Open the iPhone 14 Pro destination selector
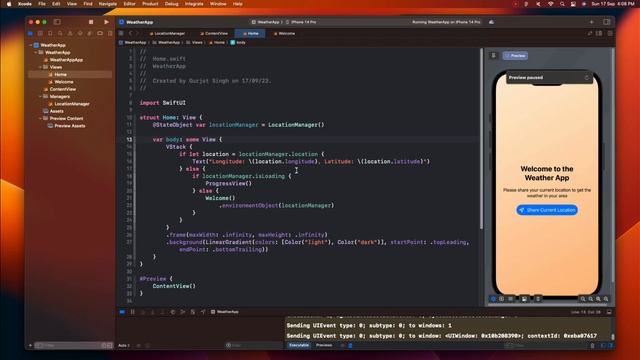This screenshot has height=360, width=640. click(x=301, y=22)
